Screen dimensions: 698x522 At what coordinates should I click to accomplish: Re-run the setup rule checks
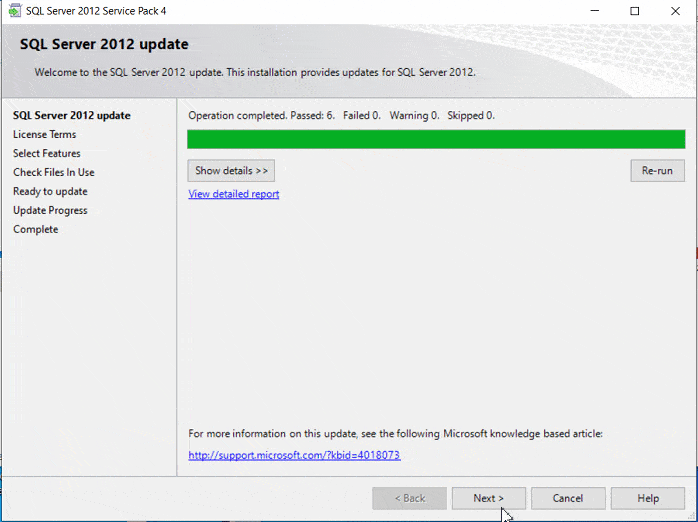(x=657, y=170)
